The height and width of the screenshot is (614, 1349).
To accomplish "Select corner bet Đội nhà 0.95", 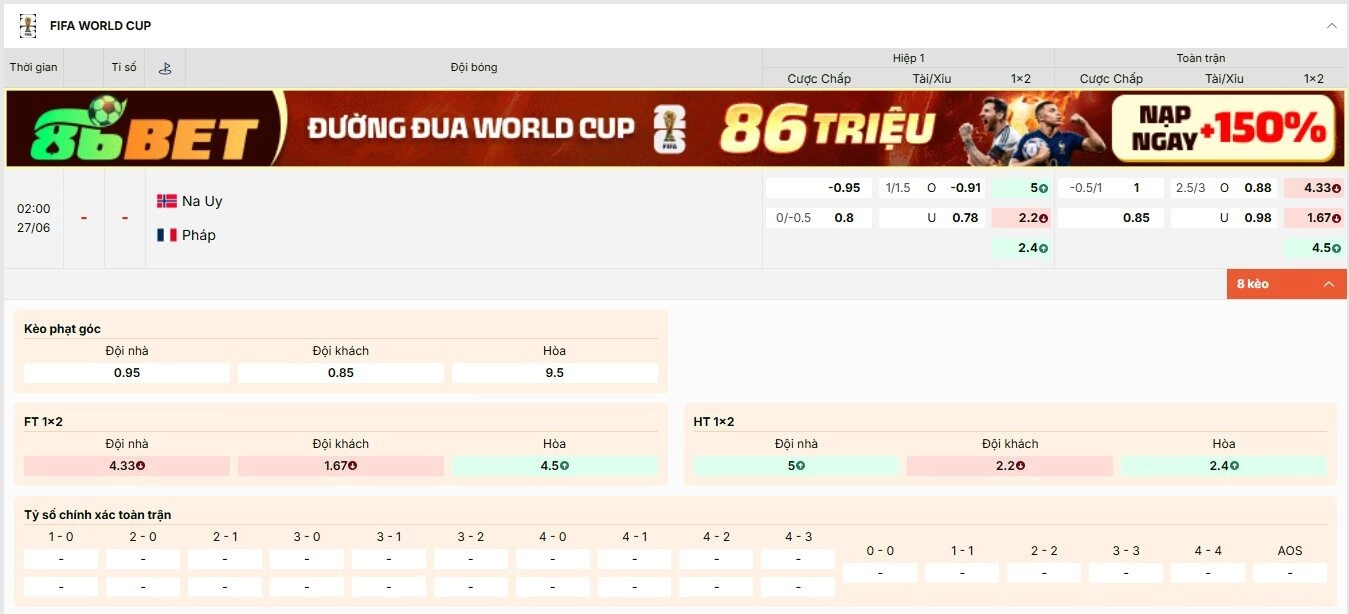I will (x=127, y=373).
